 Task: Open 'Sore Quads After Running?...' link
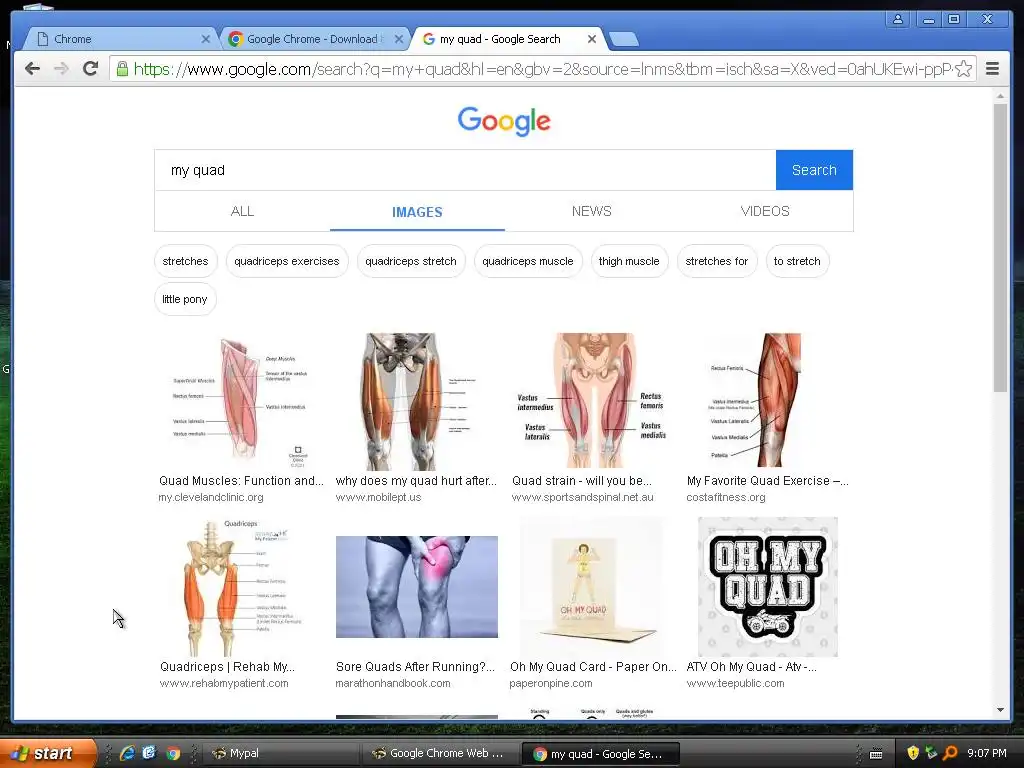415,667
